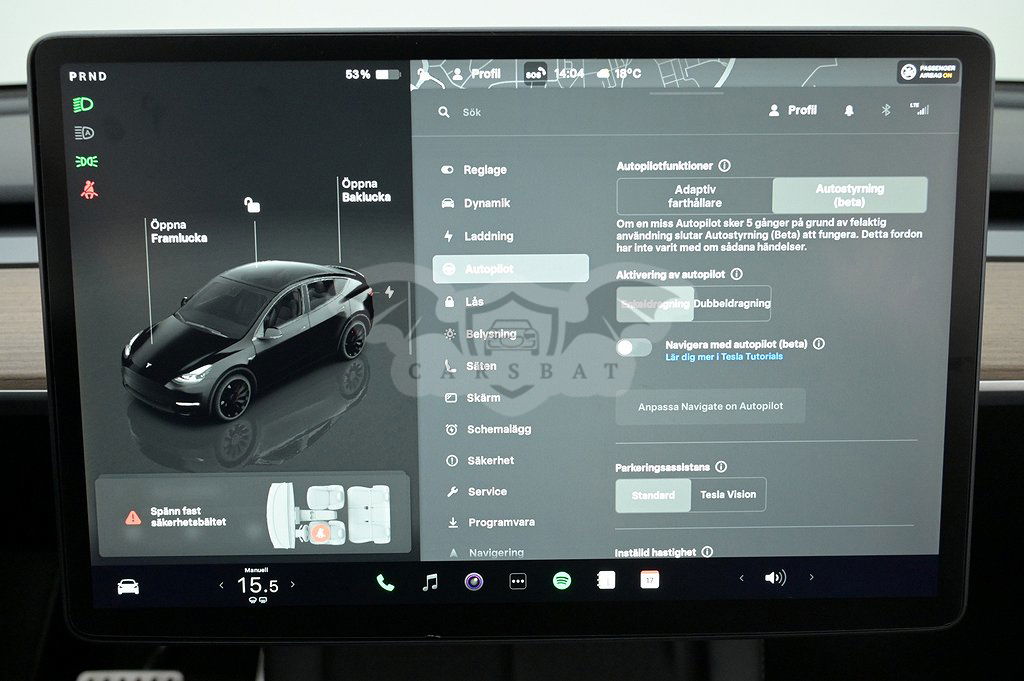Choose Tesla Vision parking assistance
Viewport: 1024px width, 681px height.
click(x=728, y=495)
